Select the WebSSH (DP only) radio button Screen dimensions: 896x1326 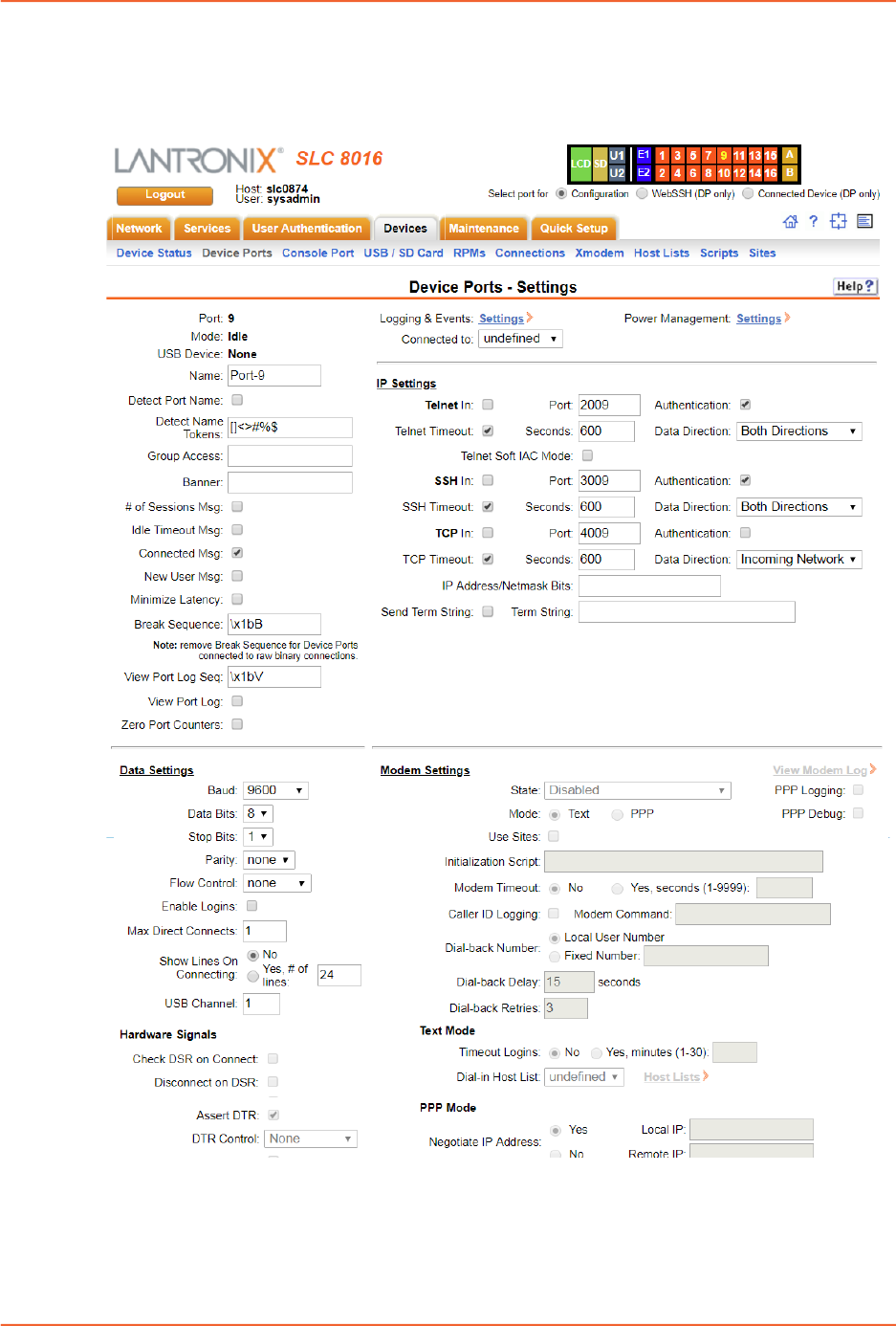(x=643, y=193)
